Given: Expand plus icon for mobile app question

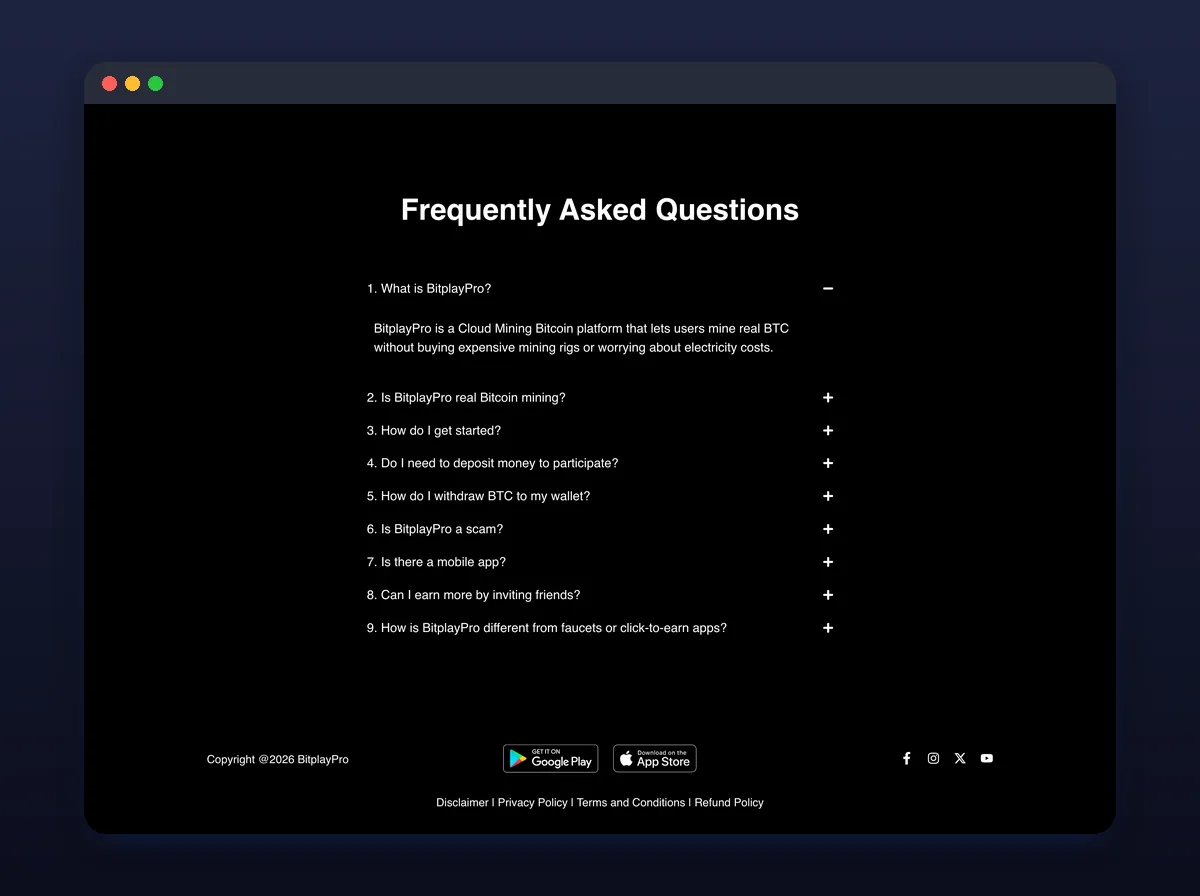Looking at the screenshot, I should 828,563.
